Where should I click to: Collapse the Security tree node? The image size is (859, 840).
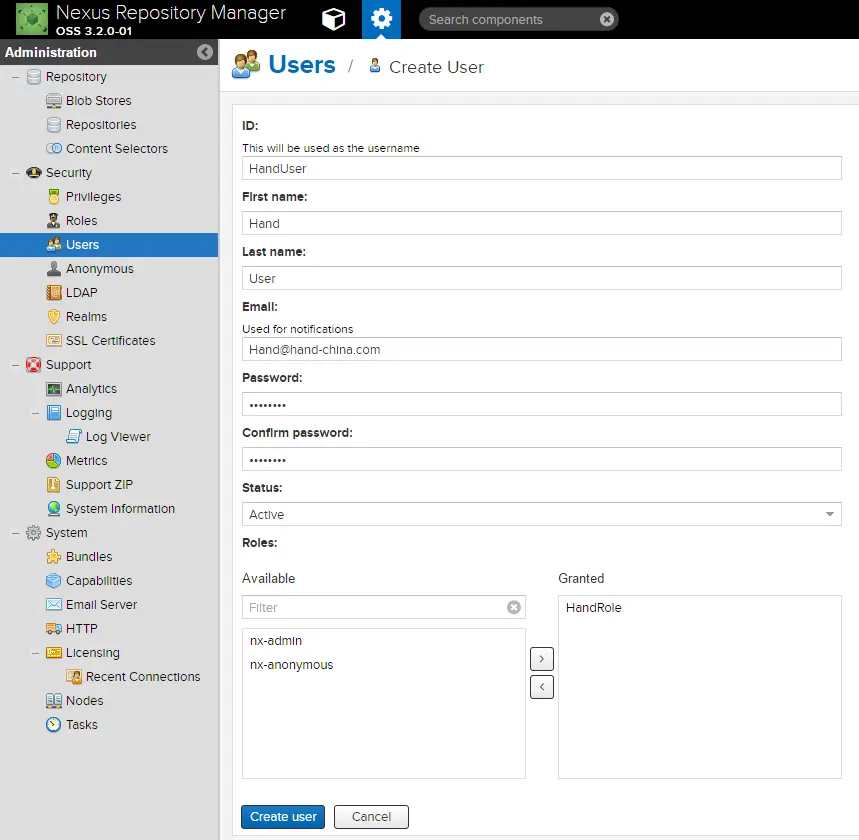(x=15, y=173)
